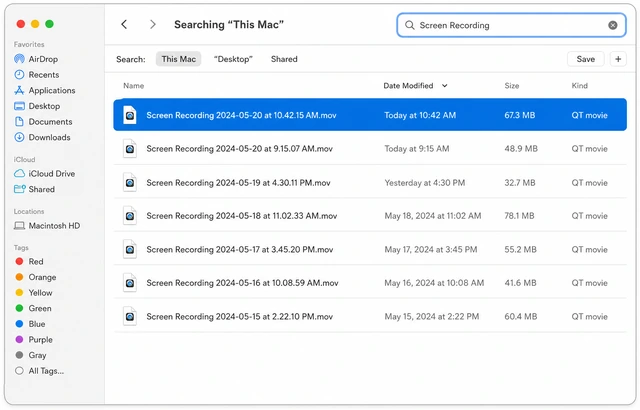The width and height of the screenshot is (640, 410).
Task: Set search scope to "Desktop"
Action: [233, 59]
